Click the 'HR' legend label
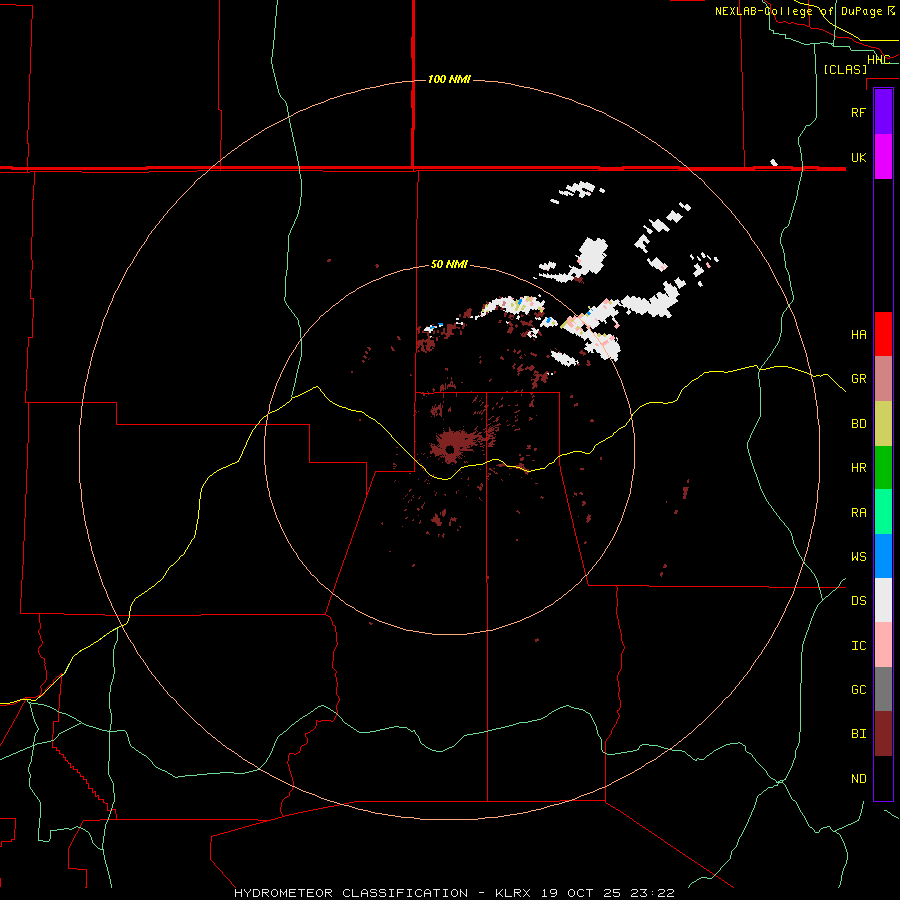The height and width of the screenshot is (900, 900). [858, 468]
